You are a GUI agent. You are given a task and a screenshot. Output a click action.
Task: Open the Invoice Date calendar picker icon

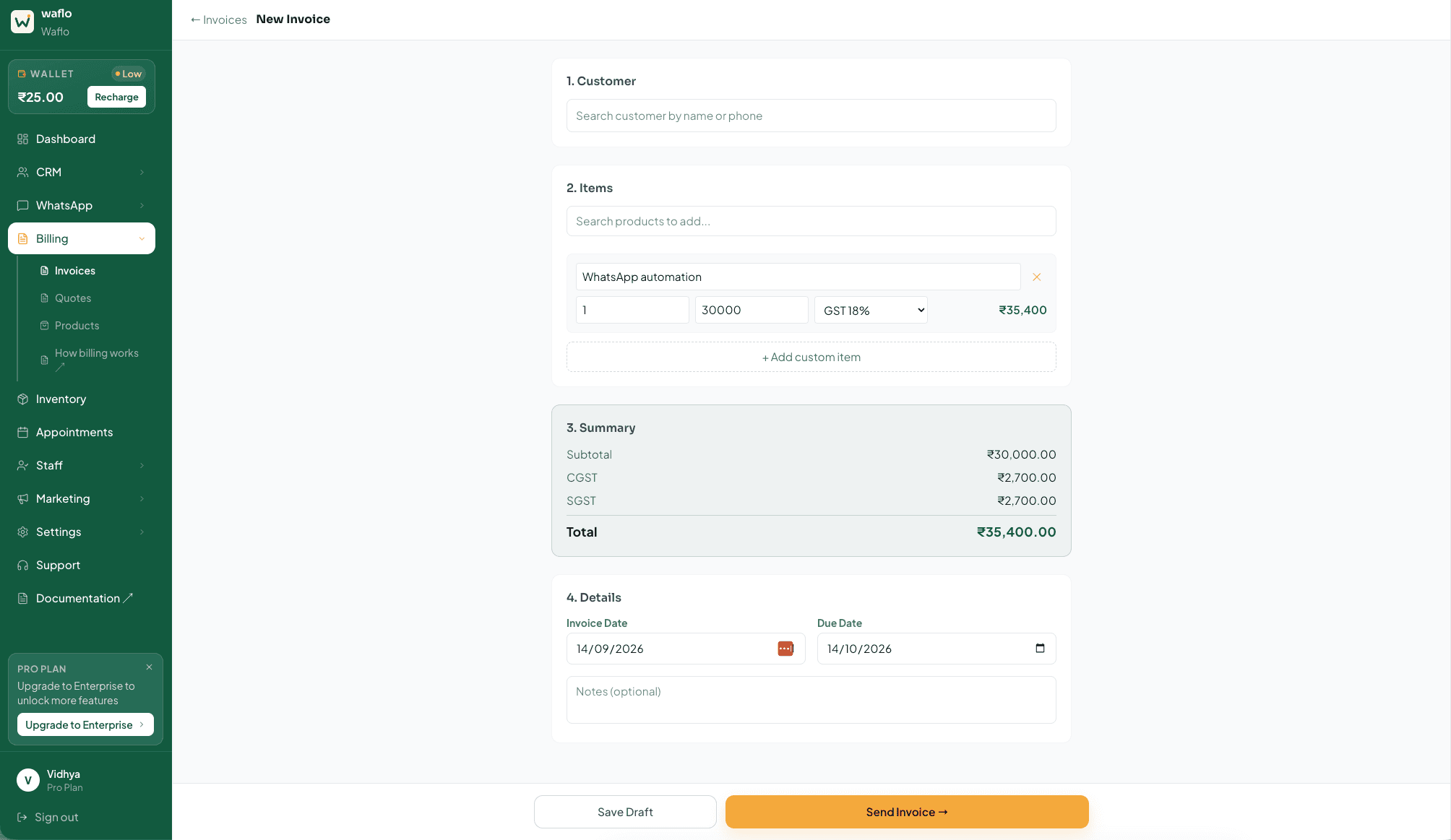pyautogui.click(x=785, y=649)
